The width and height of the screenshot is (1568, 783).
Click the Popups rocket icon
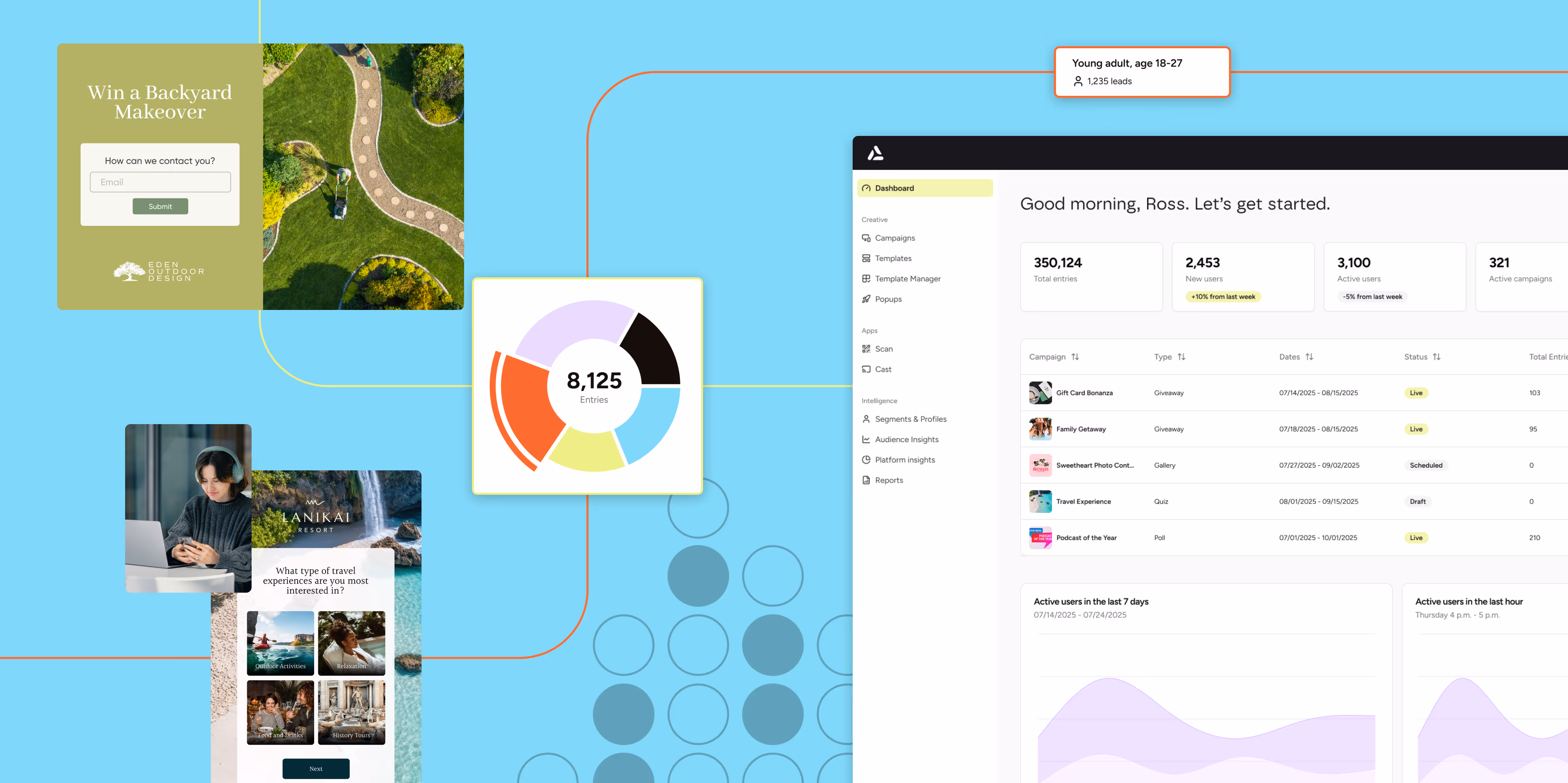point(866,299)
